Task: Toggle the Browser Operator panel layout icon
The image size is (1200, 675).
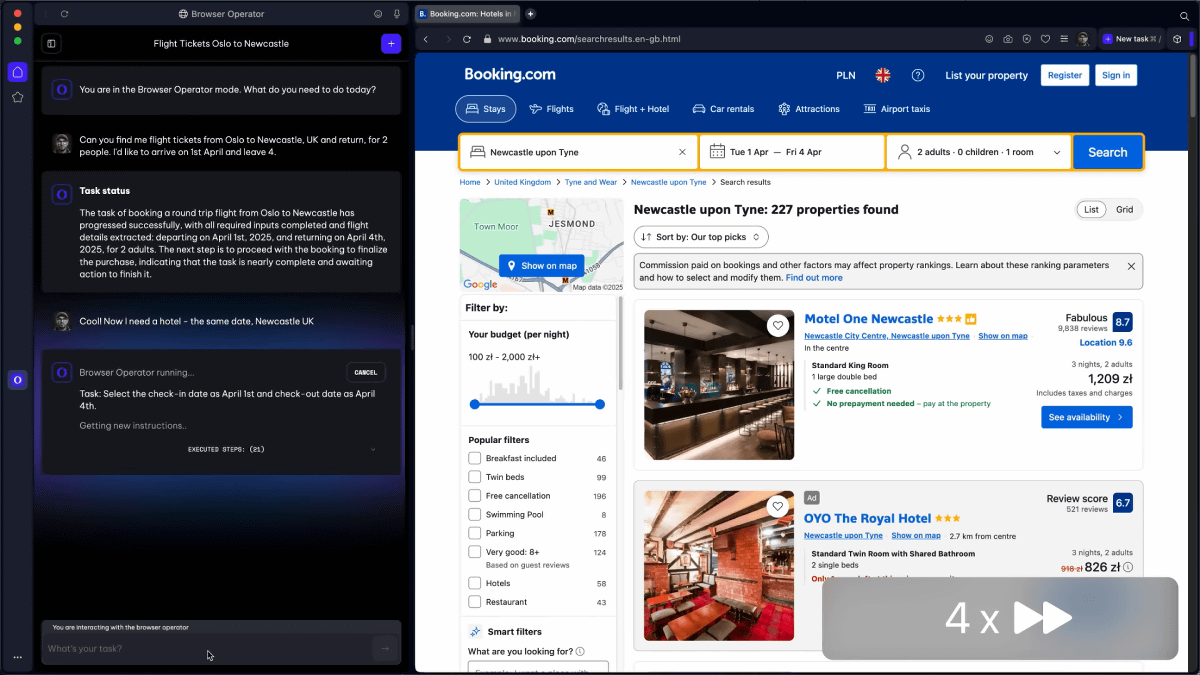Action: (51, 44)
